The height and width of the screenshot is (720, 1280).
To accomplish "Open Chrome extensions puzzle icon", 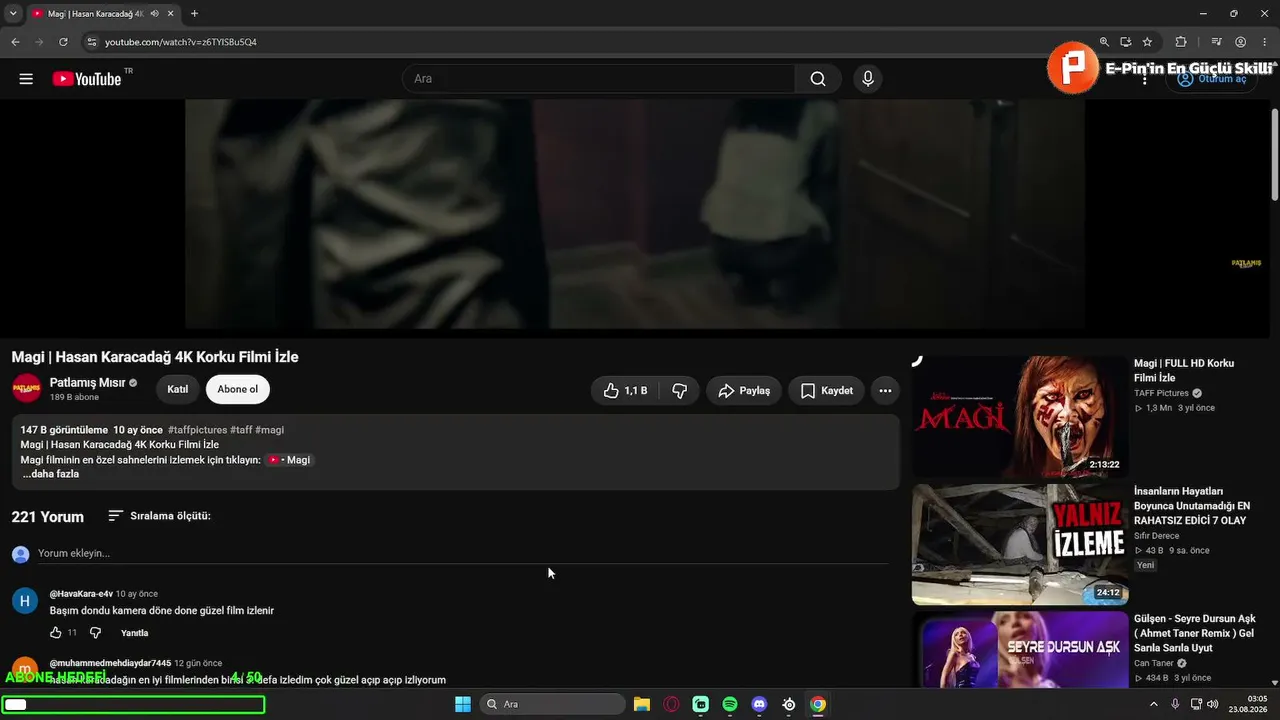I will click(x=1181, y=42).
